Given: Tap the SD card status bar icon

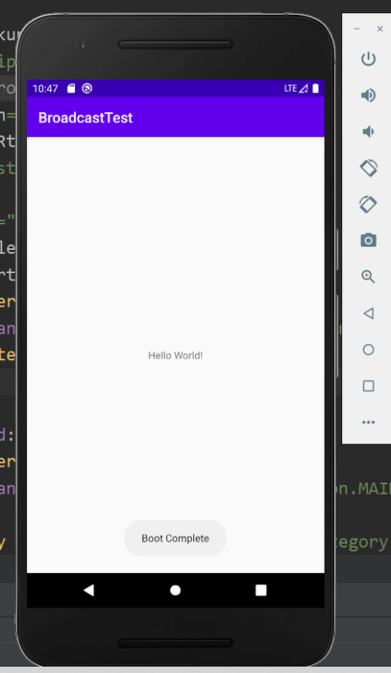Looking at the screenshot, I should click(71, 88).
